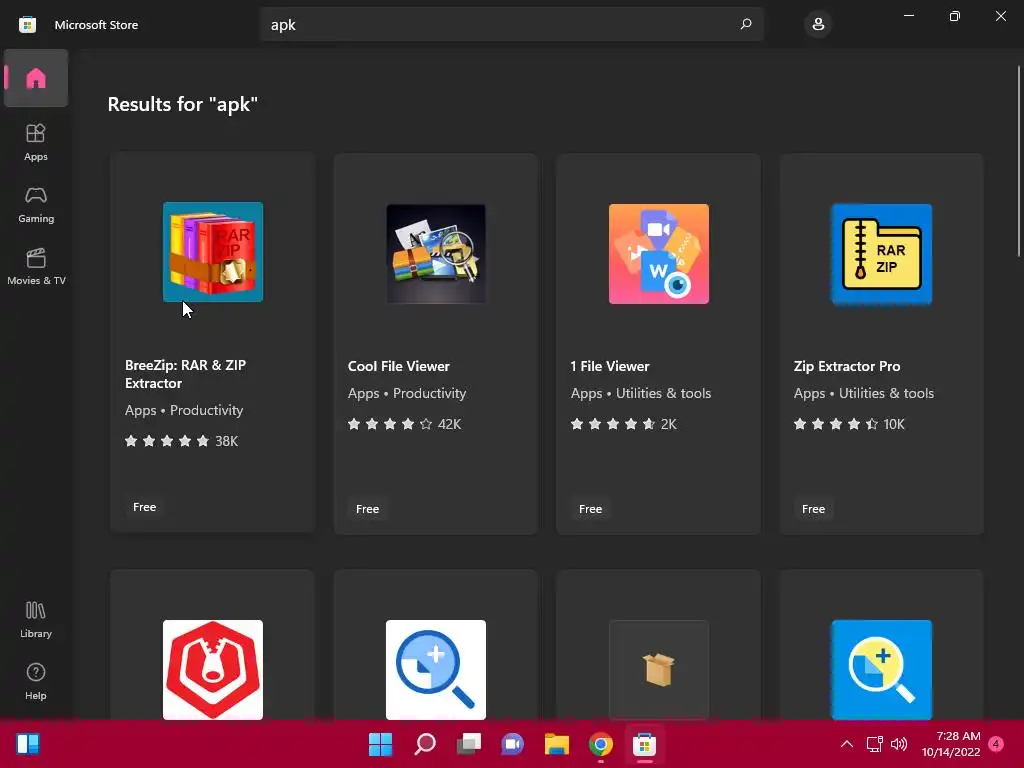Open BreeZip RAR & ZIP Extractor app icon
Screen dimensions: 1024x768
tap(213, 252)
